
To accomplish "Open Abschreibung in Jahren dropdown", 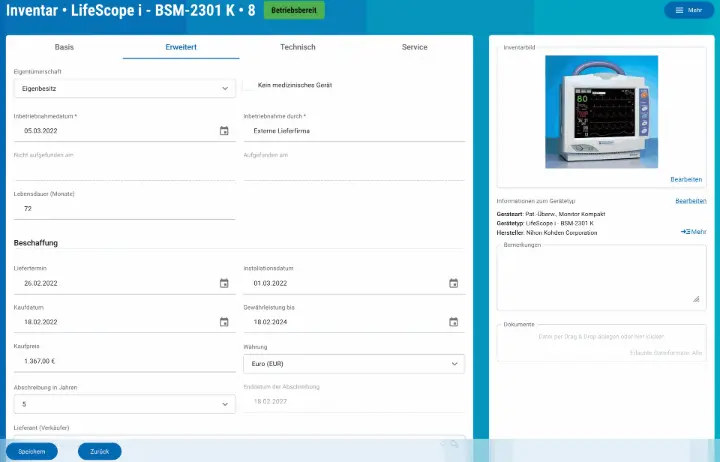I will [124, 404].
